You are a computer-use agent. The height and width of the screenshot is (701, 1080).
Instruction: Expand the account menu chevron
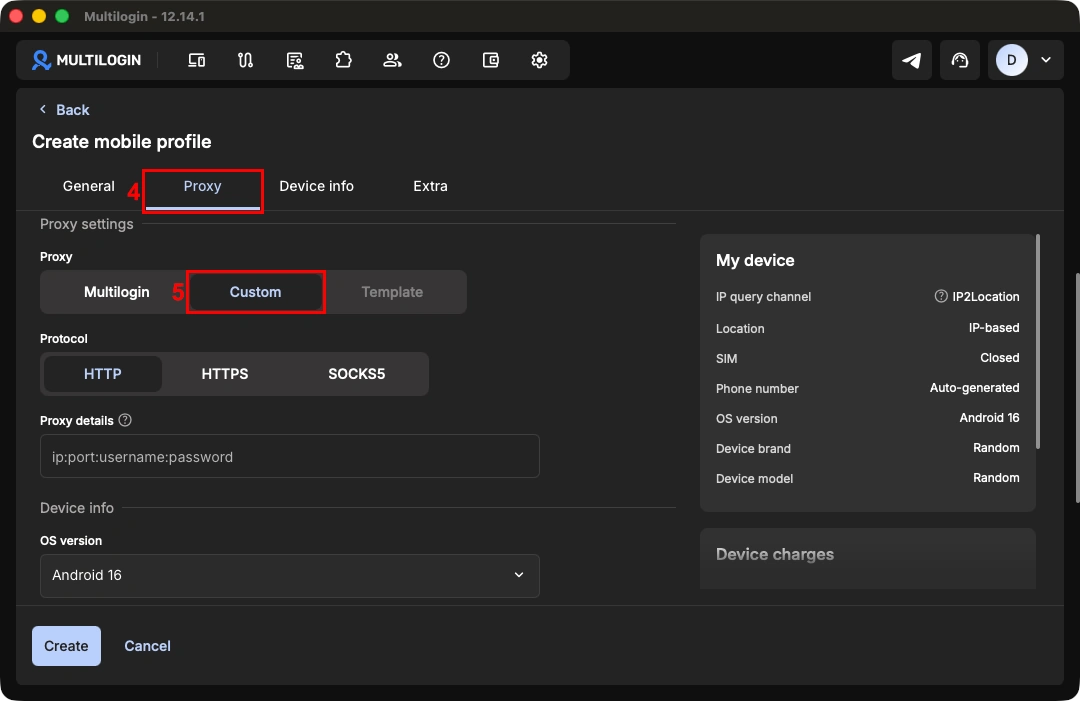click(1046, 61)
